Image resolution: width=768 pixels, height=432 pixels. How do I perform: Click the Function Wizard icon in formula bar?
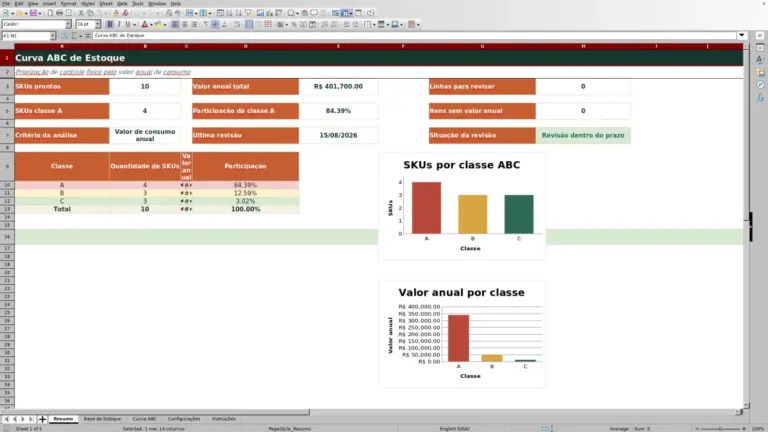pyautogui.click(x=65, y=36)
